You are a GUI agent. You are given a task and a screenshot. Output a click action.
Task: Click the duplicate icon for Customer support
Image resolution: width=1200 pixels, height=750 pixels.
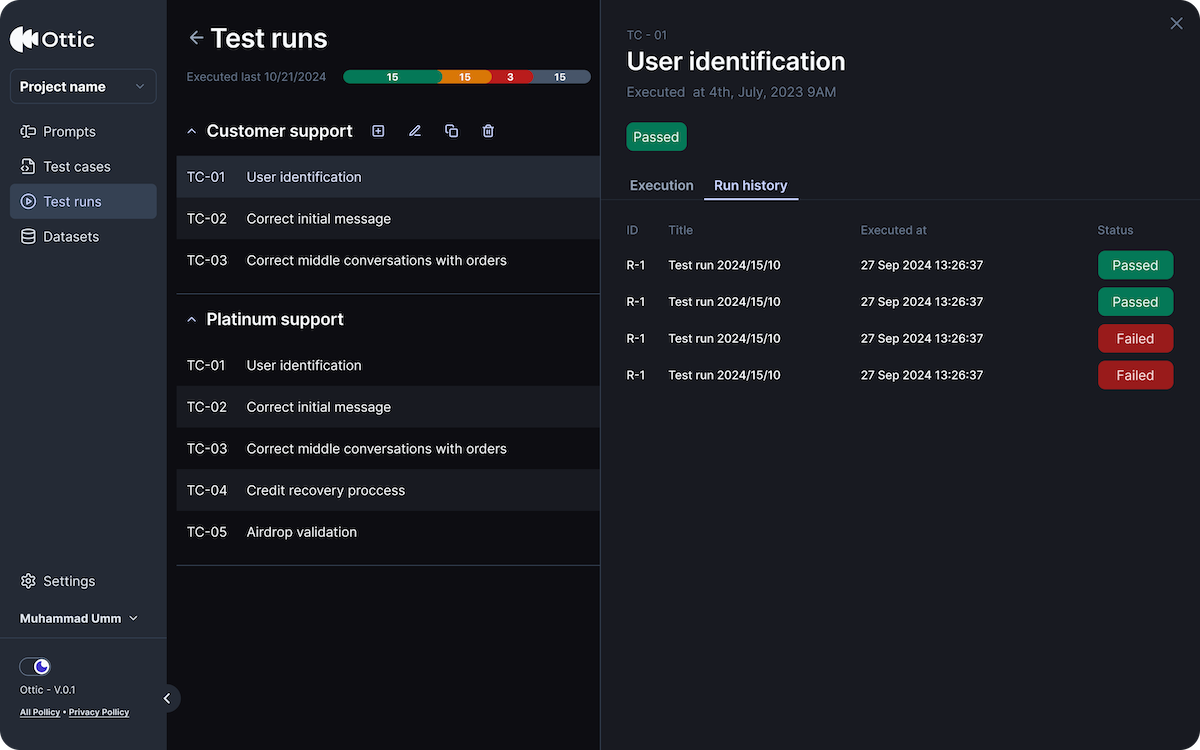[452, 131]
